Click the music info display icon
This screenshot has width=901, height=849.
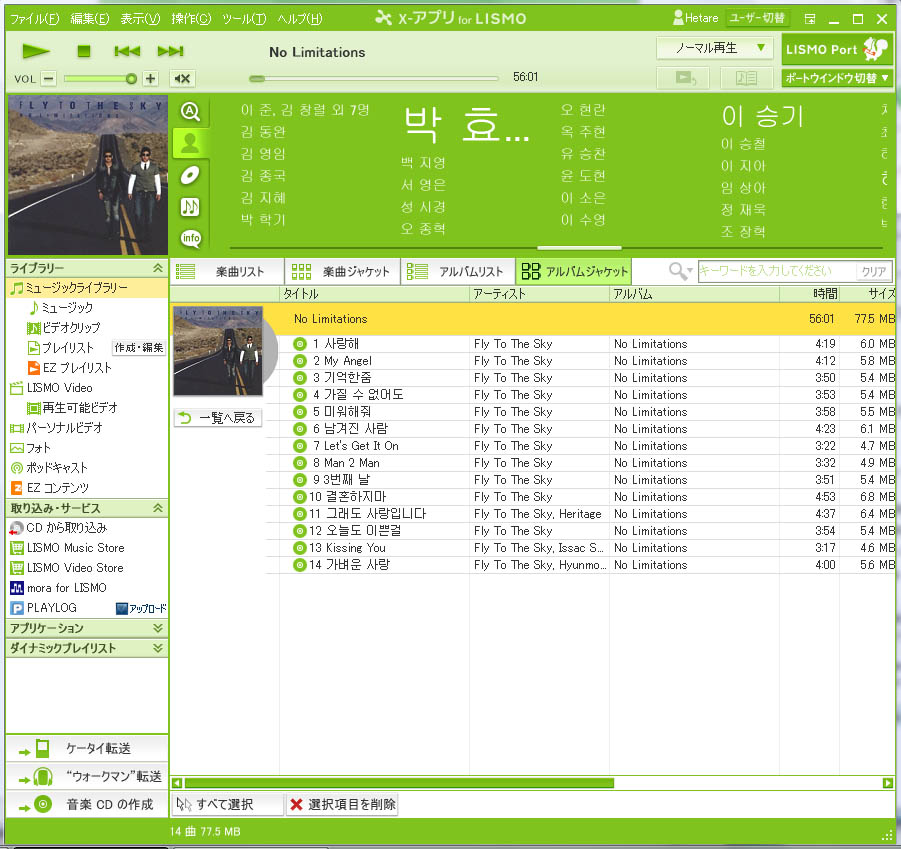[x=746, y=78]
